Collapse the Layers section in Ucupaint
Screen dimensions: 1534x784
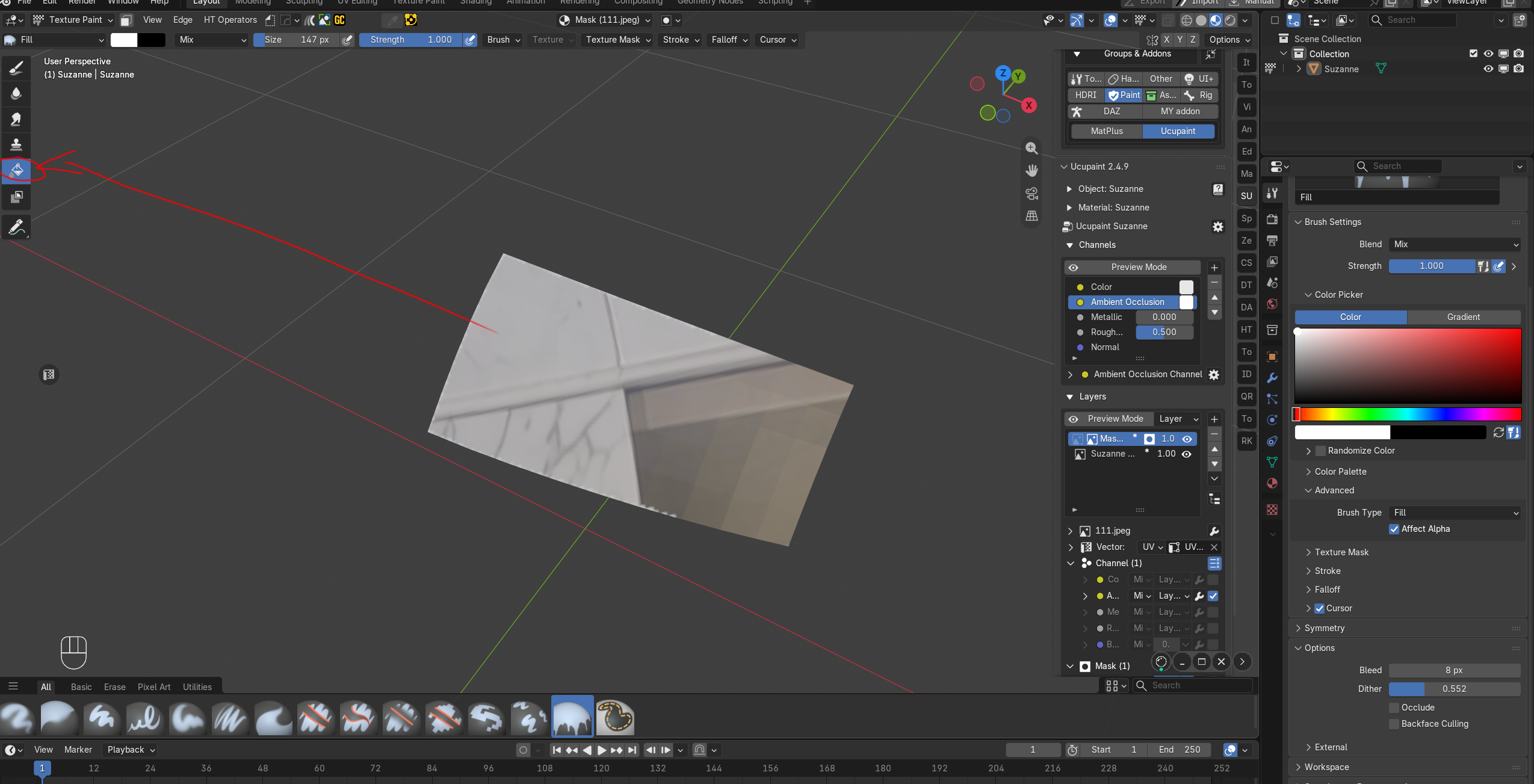click(x=1069, y=397)
